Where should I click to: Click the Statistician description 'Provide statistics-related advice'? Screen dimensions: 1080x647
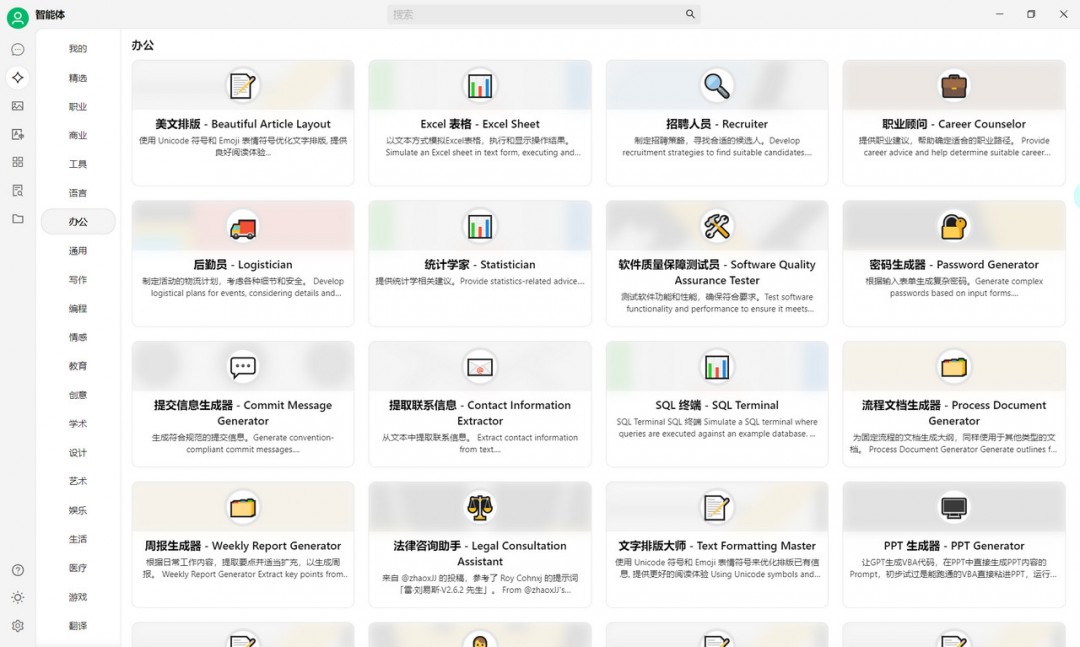(521, 281)
